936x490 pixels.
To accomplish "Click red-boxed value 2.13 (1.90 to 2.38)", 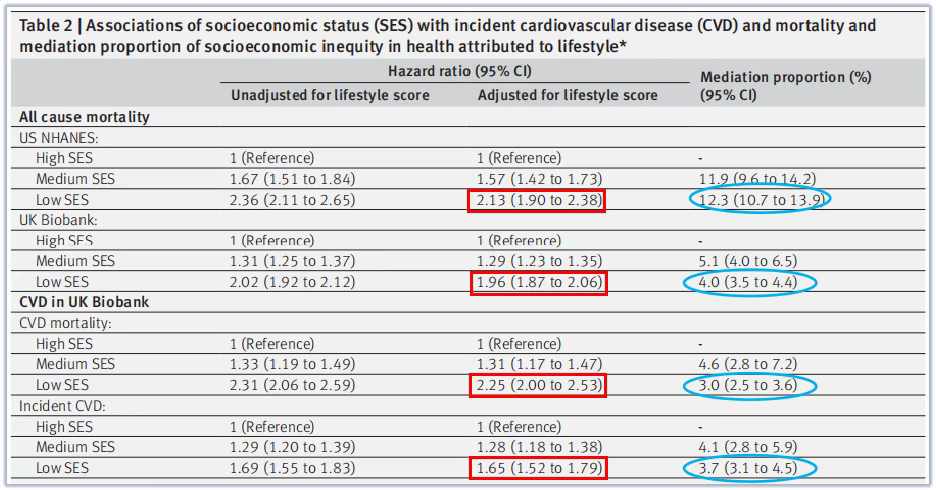I will [540, 199].
